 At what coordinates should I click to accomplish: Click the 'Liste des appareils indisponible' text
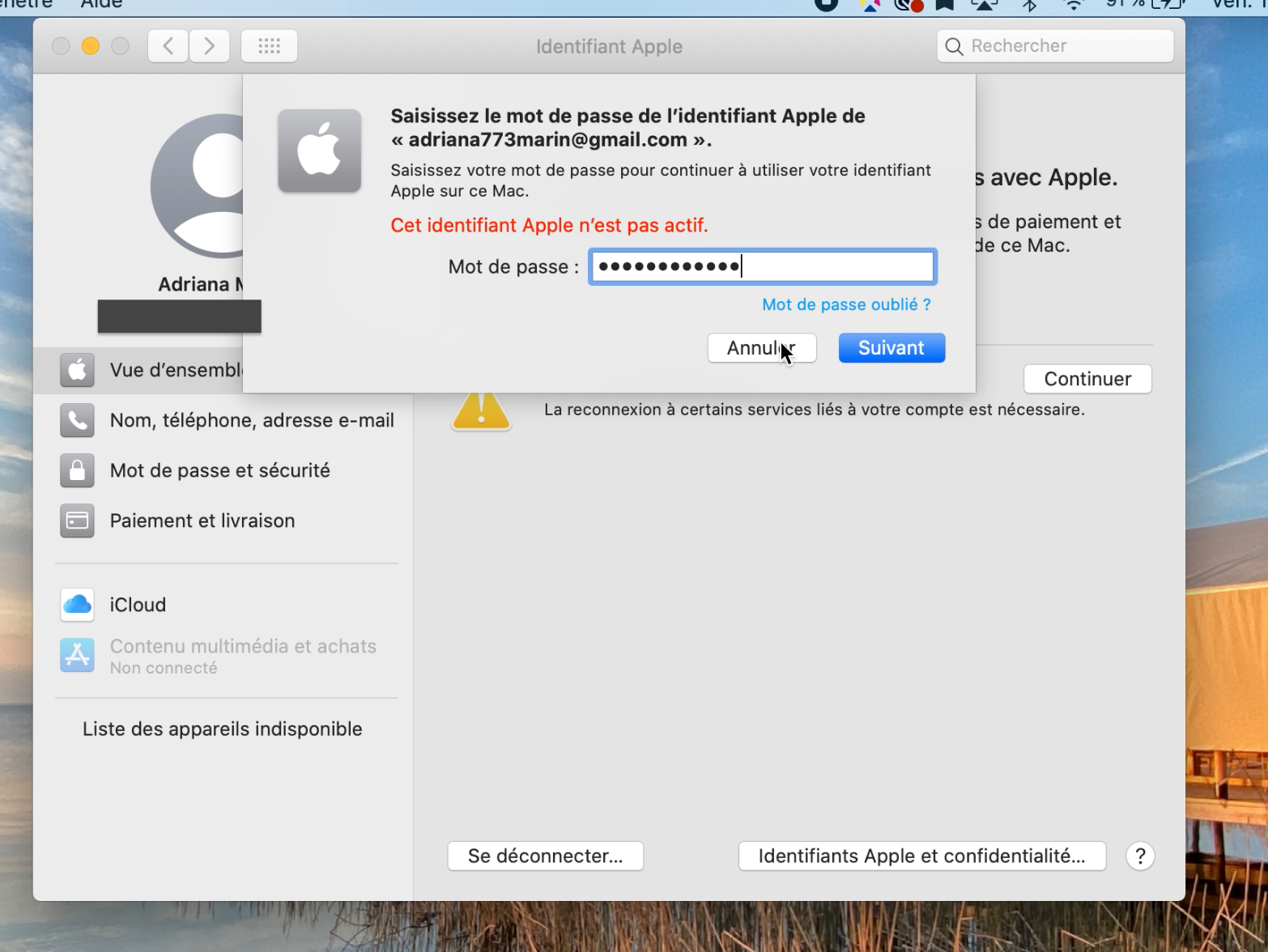tap(223, 729)
